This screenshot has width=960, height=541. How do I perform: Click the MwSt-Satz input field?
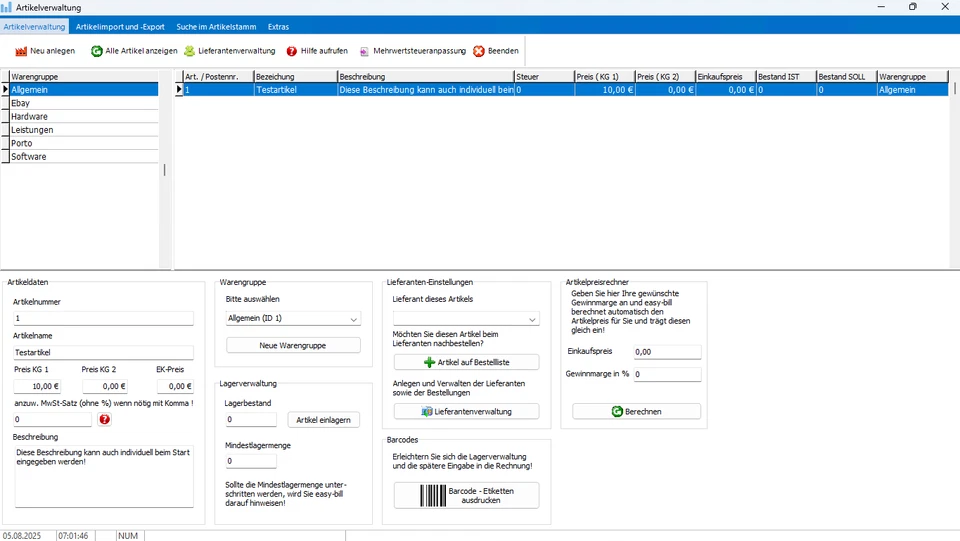53,419
